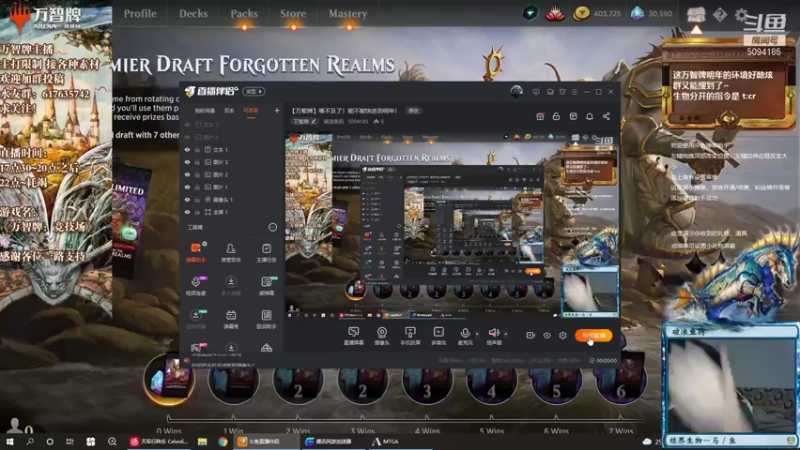Open the 弹幕助手 tool in the toolbox
The width and height of the screenshot is (800, 450).
[195, 252]
